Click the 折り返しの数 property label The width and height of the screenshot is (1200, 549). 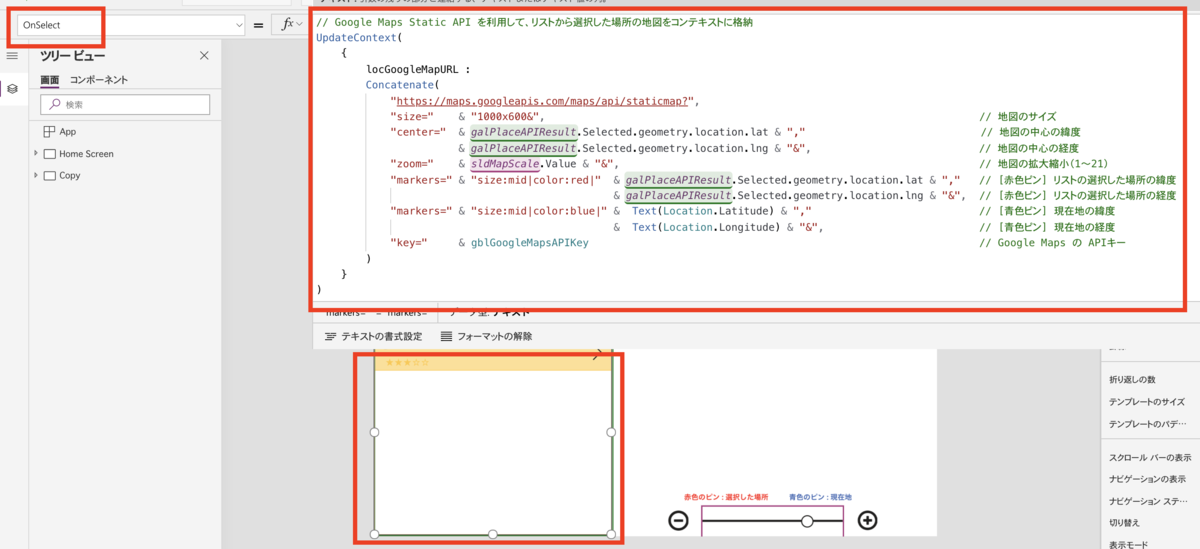[x=1132, y=380]
